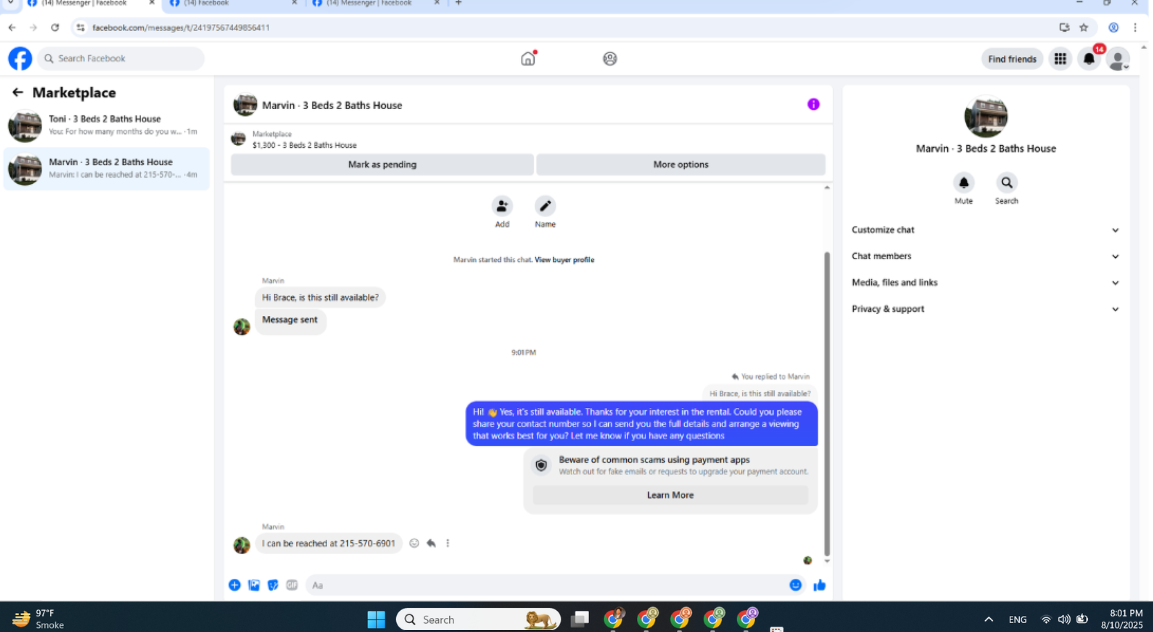Click 'Hi Brace, is this still available?' bubble
This screenshot has width=1153, height=632.
pos(320,297)
